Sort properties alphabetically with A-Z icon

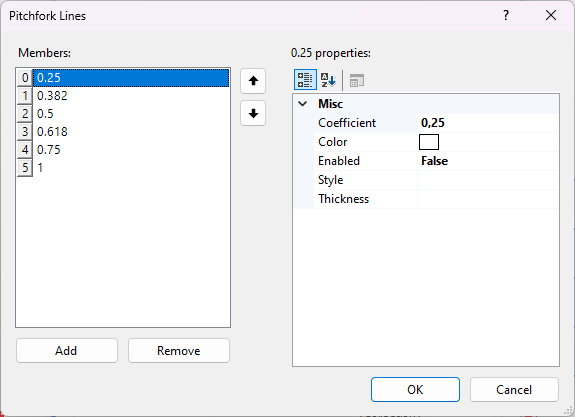coord(328,80)
